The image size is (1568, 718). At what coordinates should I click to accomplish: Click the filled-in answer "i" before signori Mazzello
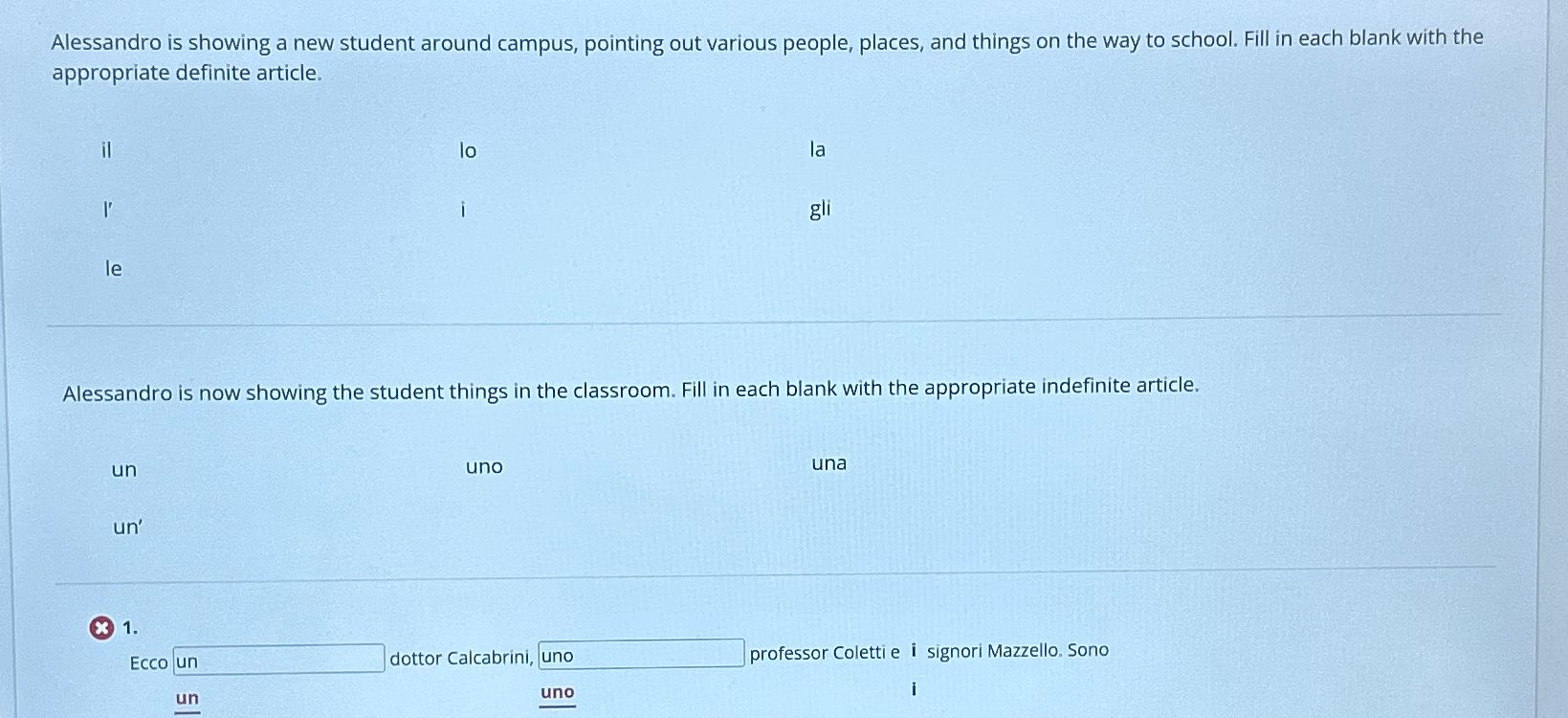click(x=914, y=649)
